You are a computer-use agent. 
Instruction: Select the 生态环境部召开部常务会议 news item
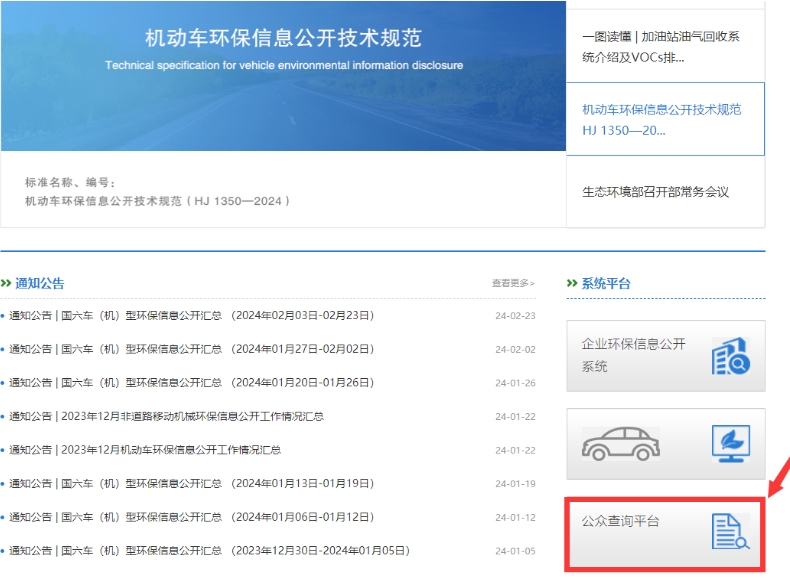[655, 192]
